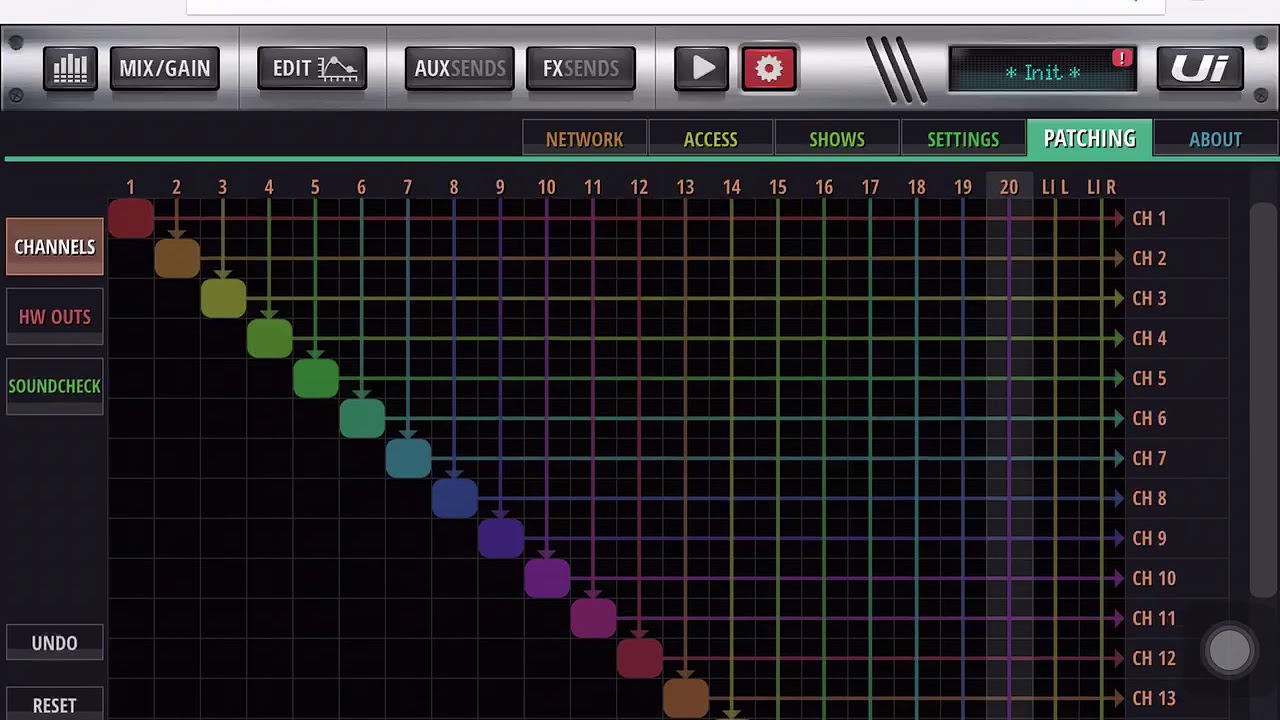Toggle patch node input 1 to CH 1
Screen dimensions: 1280x720
pos(131,218)
